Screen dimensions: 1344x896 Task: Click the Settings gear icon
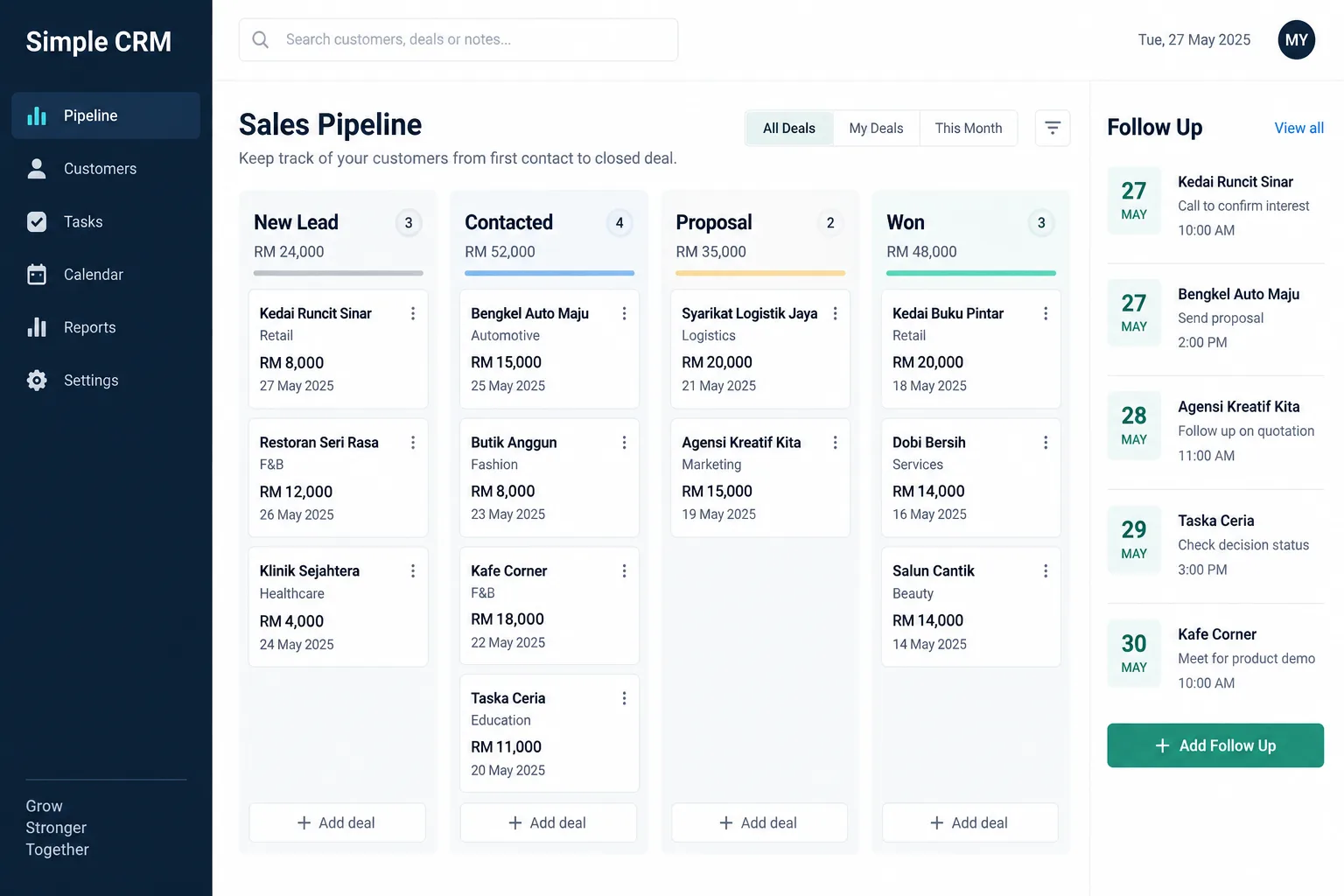[37, 381]
